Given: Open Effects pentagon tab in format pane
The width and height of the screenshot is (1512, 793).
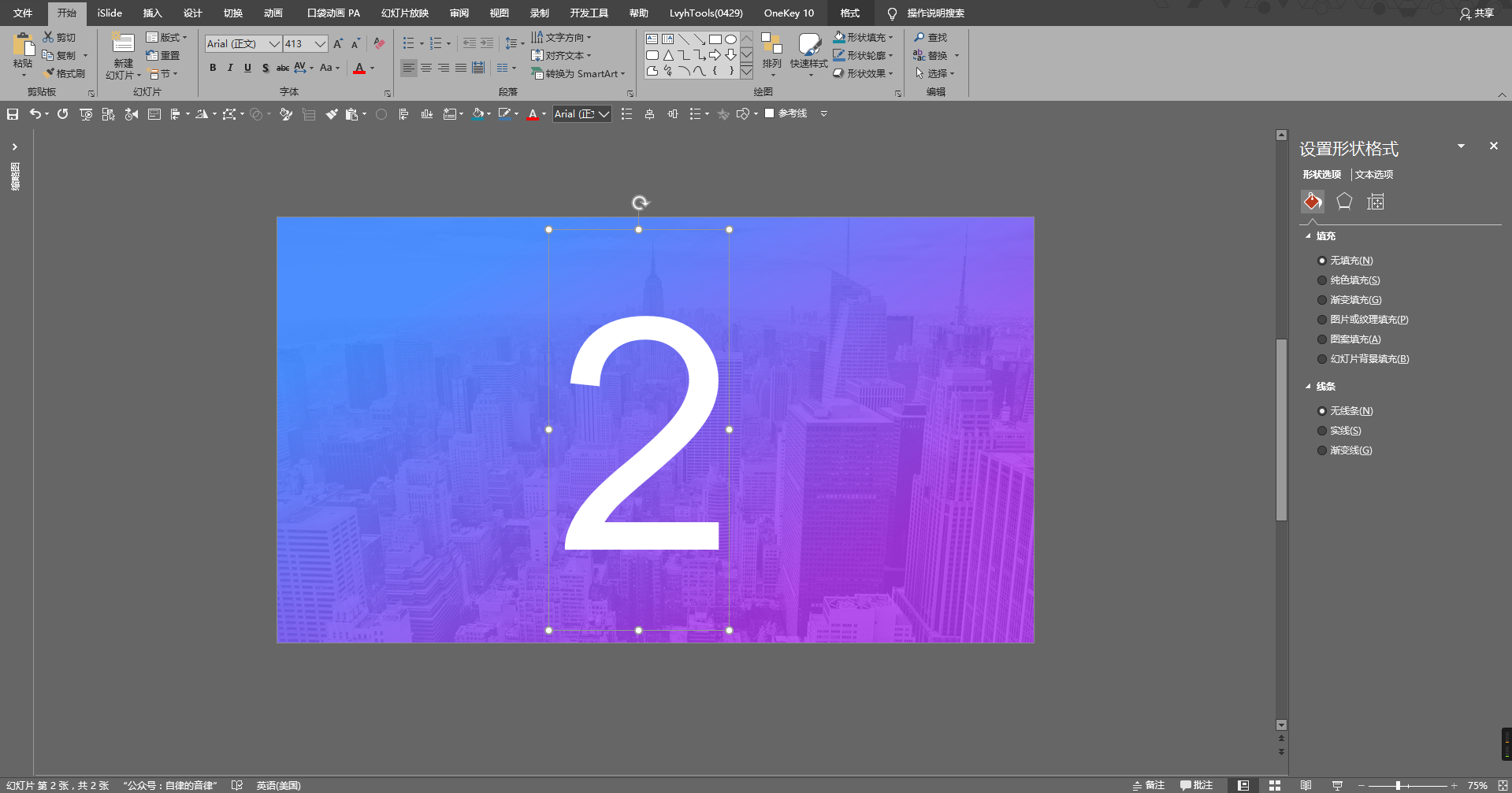Looking at the screenshot, I should (1344, 202).
